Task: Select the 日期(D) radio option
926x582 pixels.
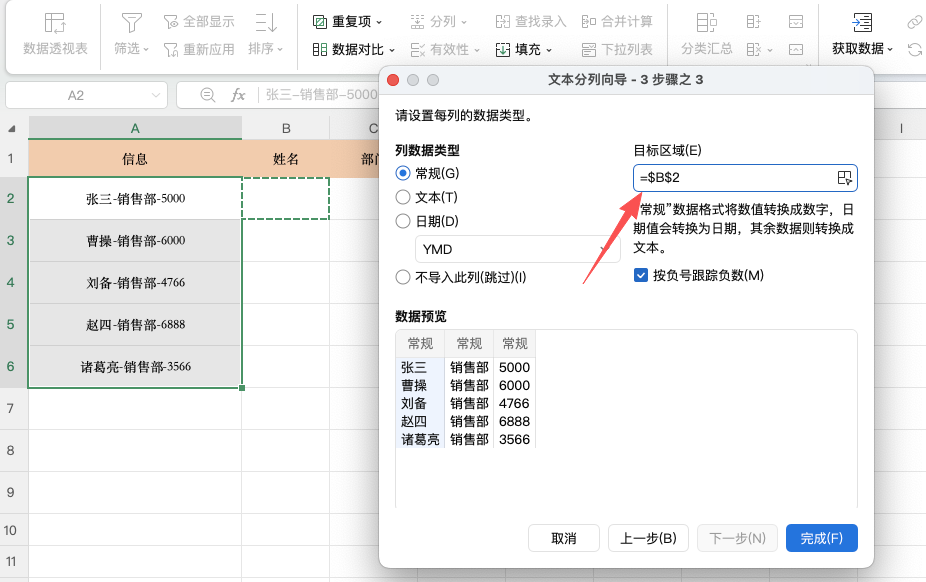Action: tap(403, 221)
